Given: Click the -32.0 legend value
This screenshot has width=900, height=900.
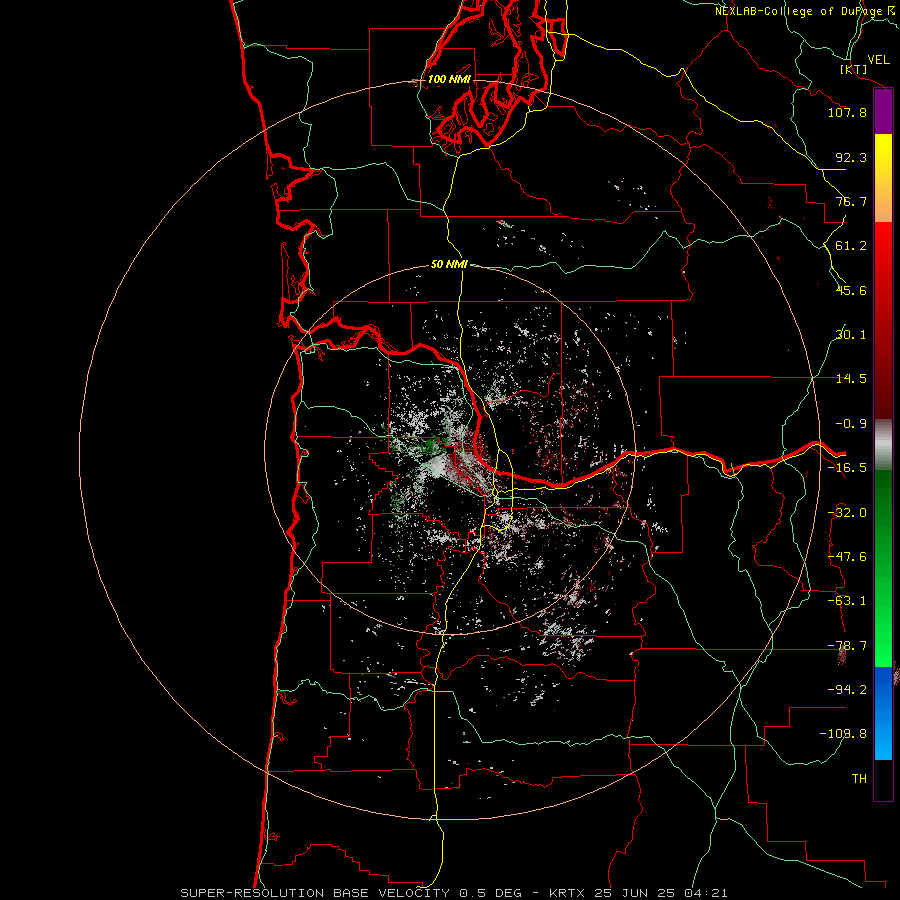Looking at the screenshot, I should 847,513.
